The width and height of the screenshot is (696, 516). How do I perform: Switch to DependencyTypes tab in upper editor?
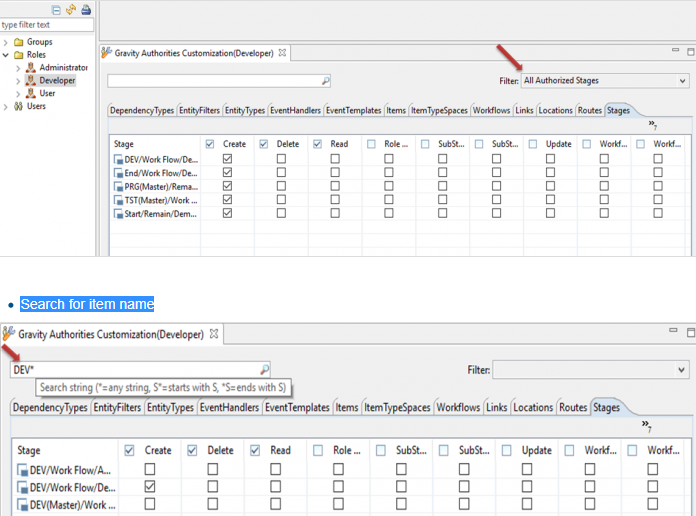tap(142, 110)
